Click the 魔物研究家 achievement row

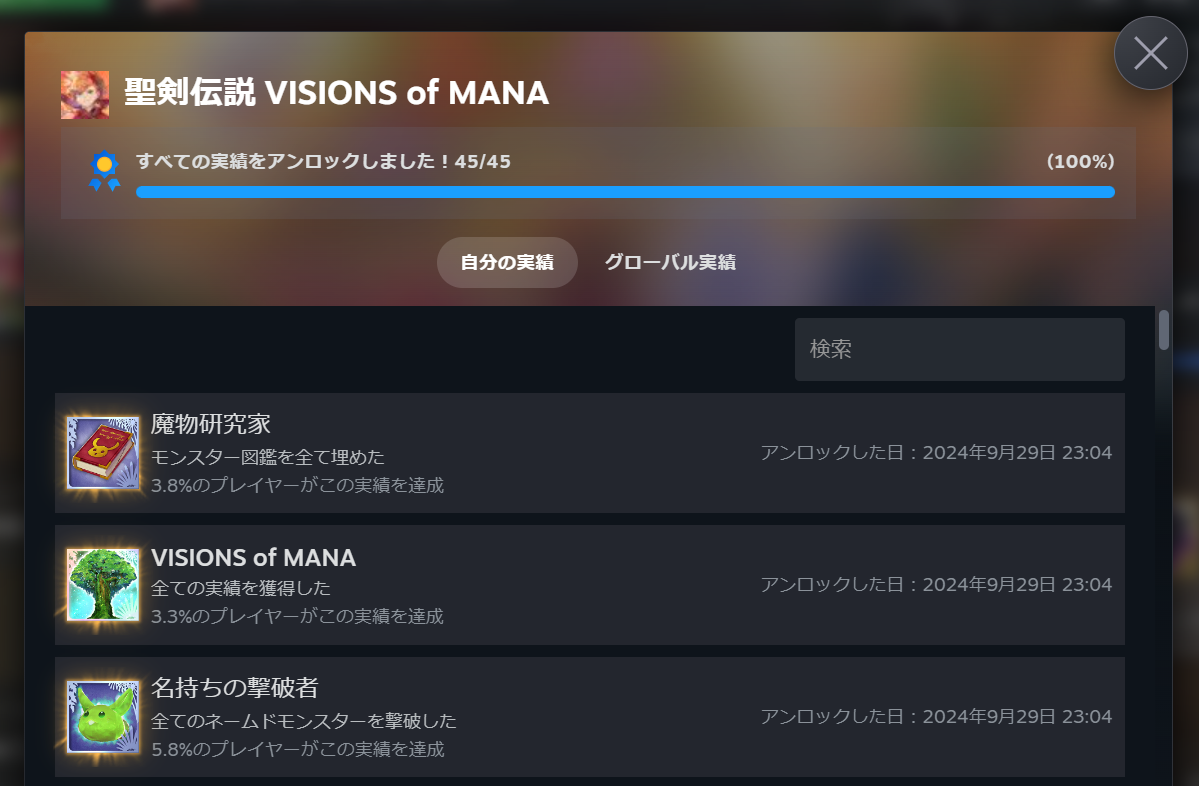(x=590, y=453)
